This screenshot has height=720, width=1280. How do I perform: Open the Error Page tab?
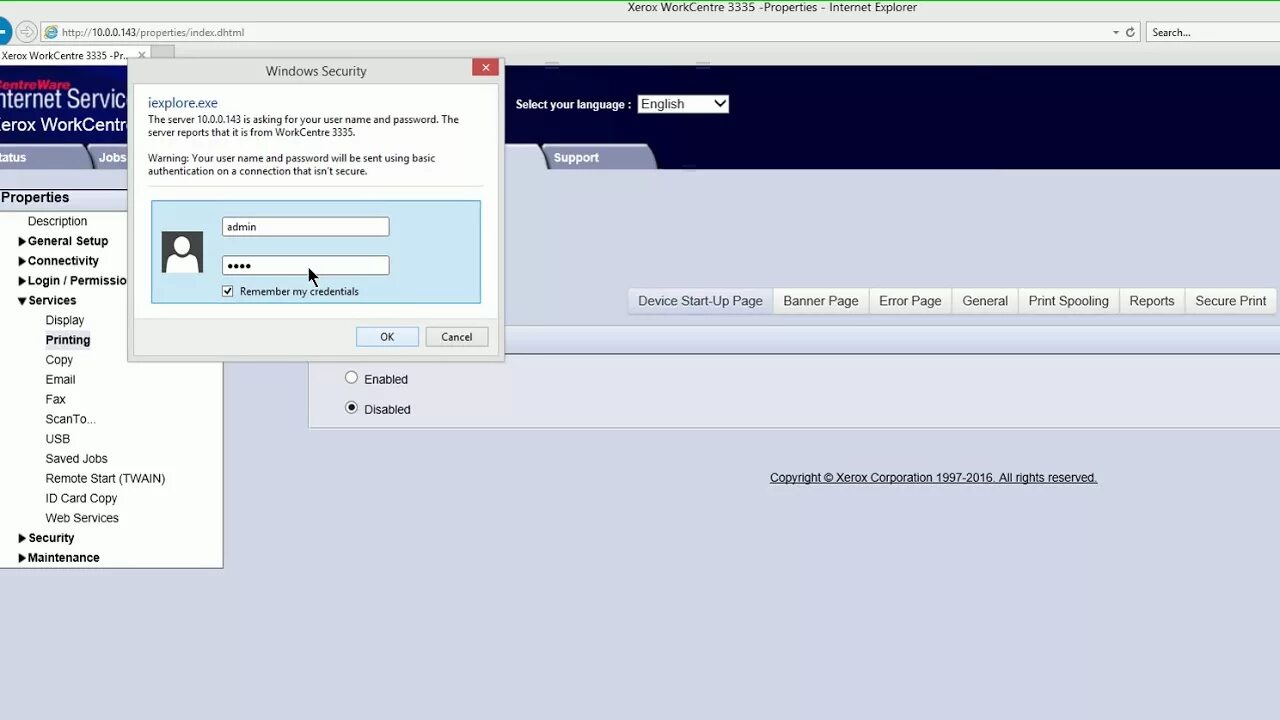[x=910, y=301]
